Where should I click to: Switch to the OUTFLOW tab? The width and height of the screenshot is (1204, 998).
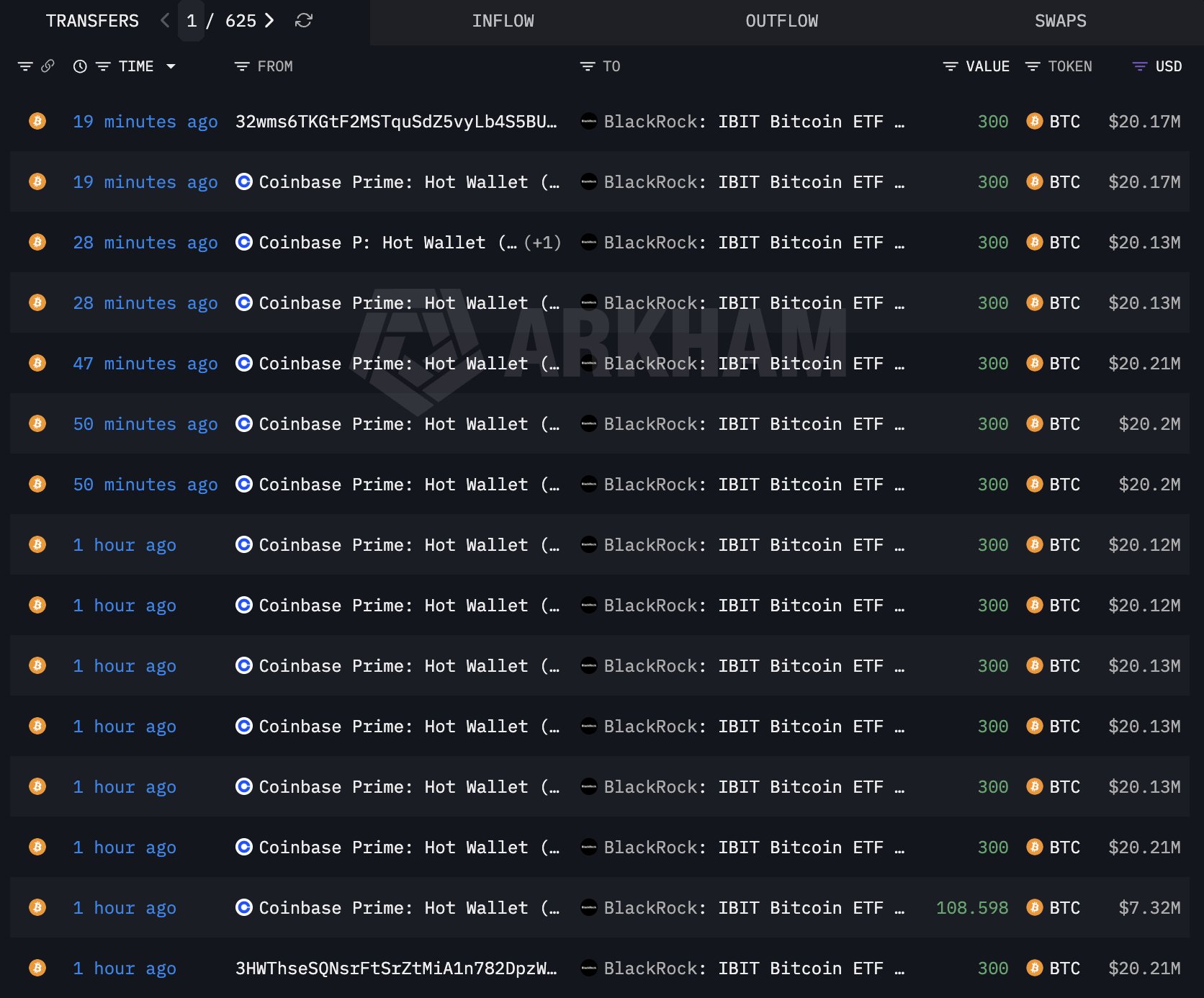coord(781,21)
